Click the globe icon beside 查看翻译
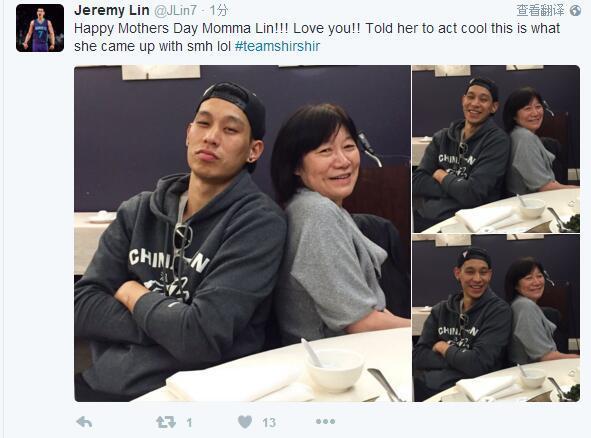Viewport: 591px width, 438px height. pyautogui.click(x=576, y=11)
